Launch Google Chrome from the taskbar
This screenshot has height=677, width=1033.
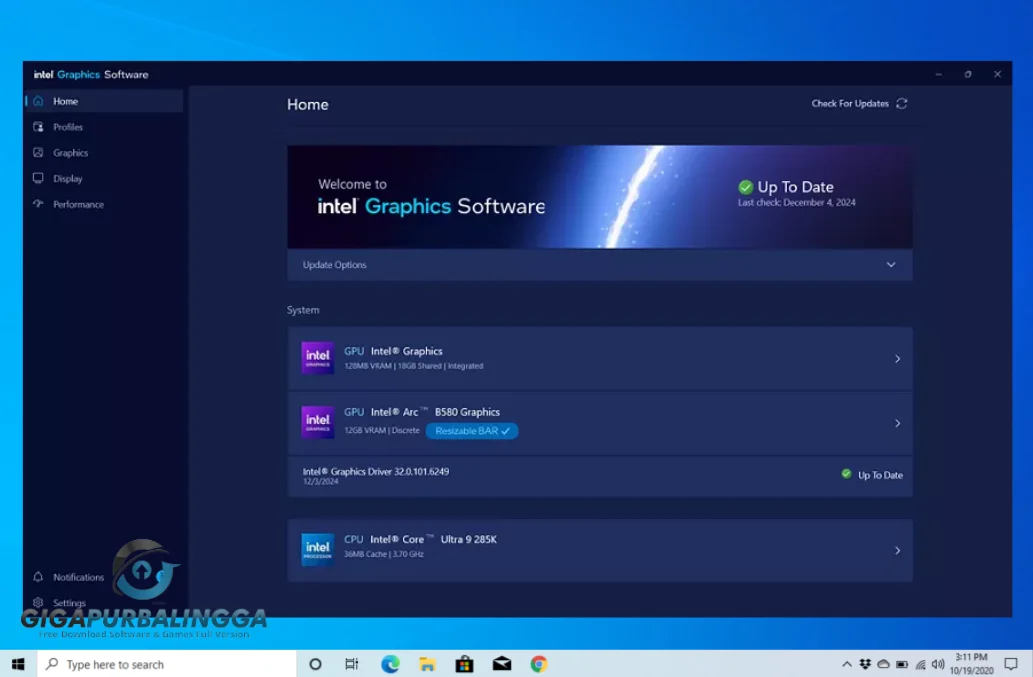(539, 664)
